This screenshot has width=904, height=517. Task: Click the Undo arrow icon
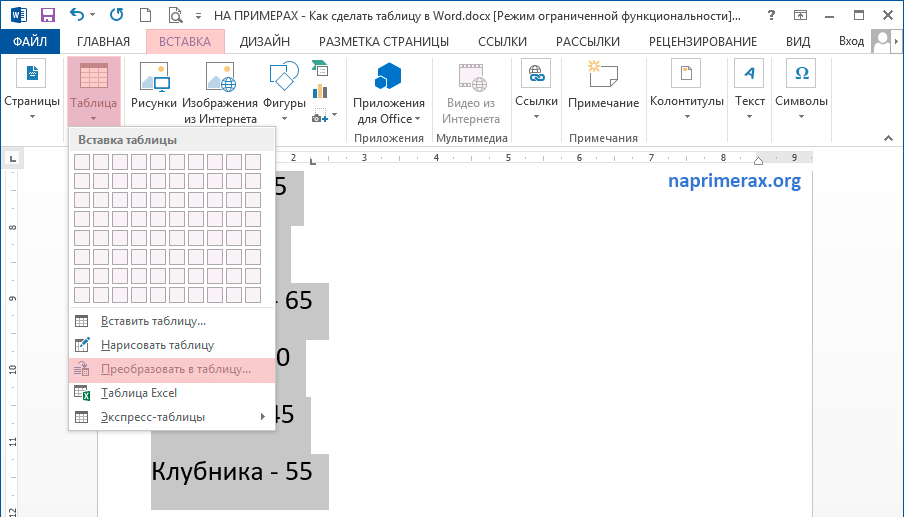pos(79,15)
